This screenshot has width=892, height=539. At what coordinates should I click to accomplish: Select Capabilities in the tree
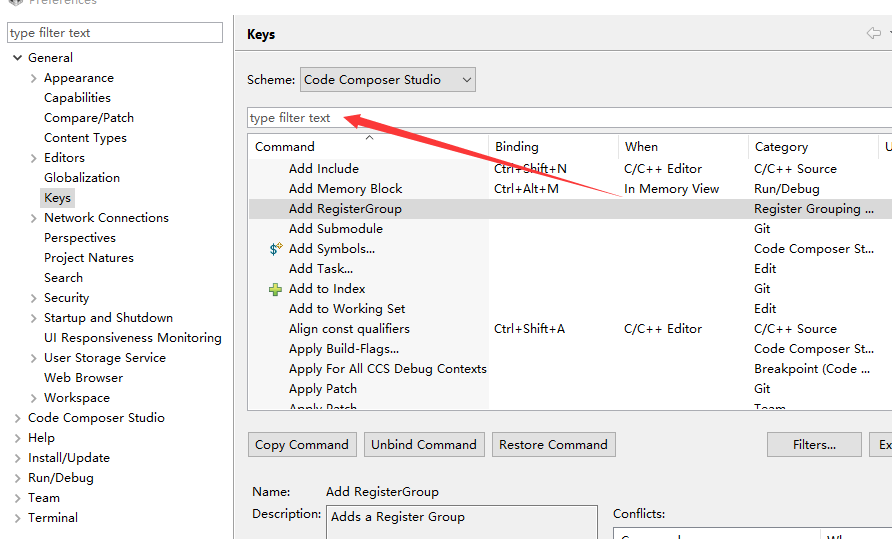pos(77,98)
